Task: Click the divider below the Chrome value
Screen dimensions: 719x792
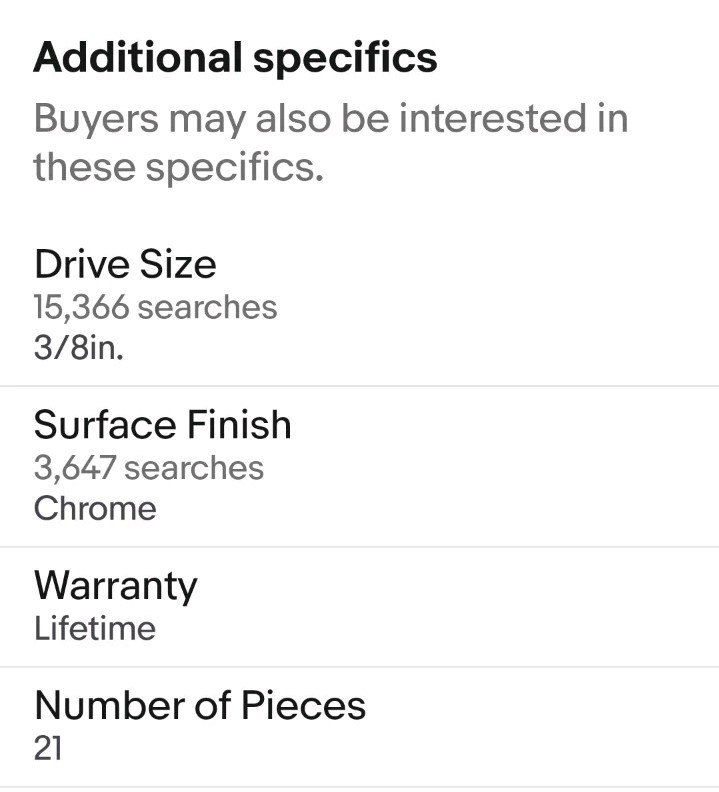Action: click(359, 547)
